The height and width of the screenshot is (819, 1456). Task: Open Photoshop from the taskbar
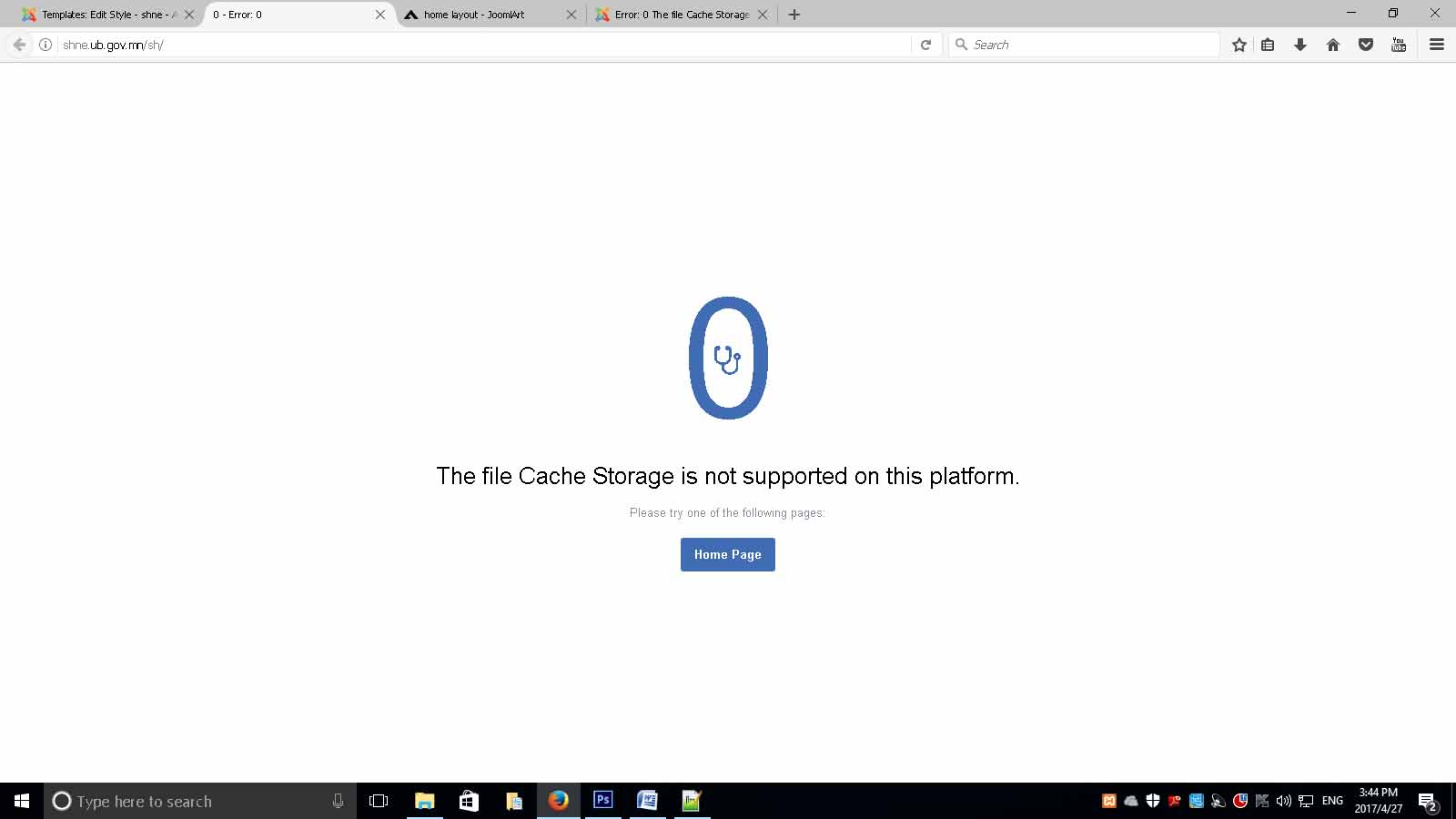pos(602,801)
